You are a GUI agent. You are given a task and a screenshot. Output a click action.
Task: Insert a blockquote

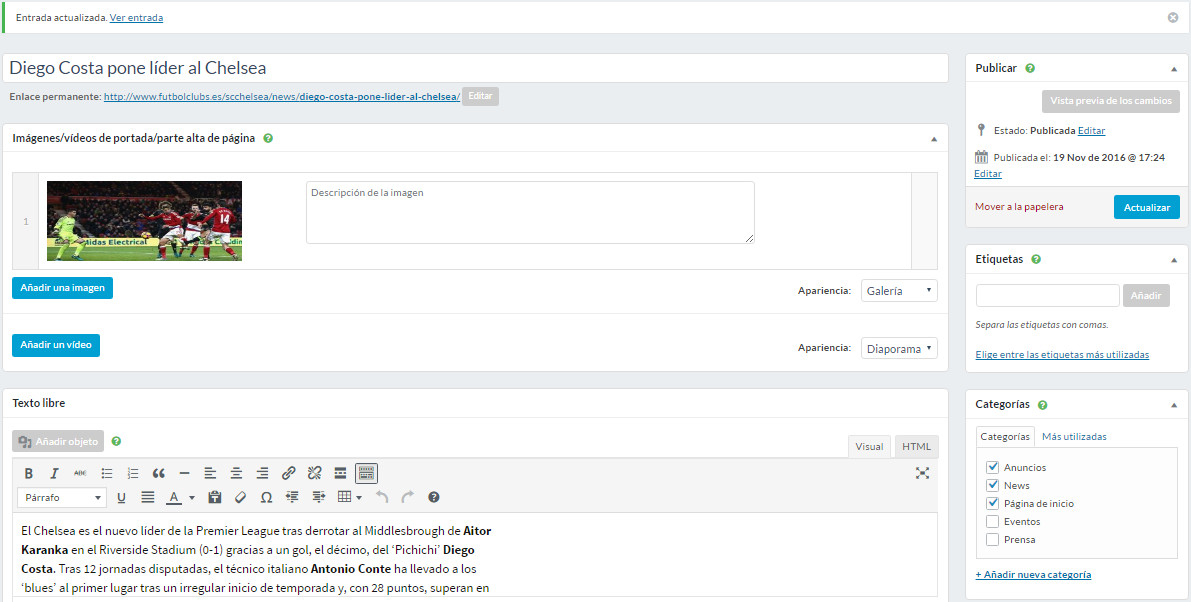159,474
